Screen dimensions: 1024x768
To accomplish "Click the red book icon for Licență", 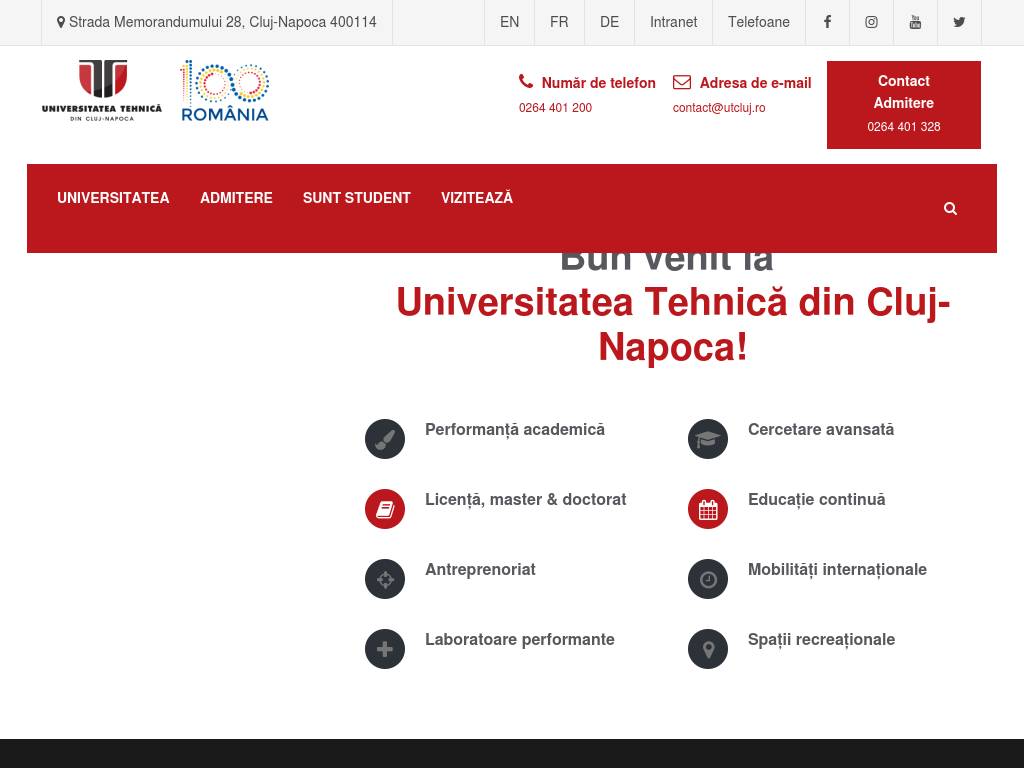I will (385, 509).
